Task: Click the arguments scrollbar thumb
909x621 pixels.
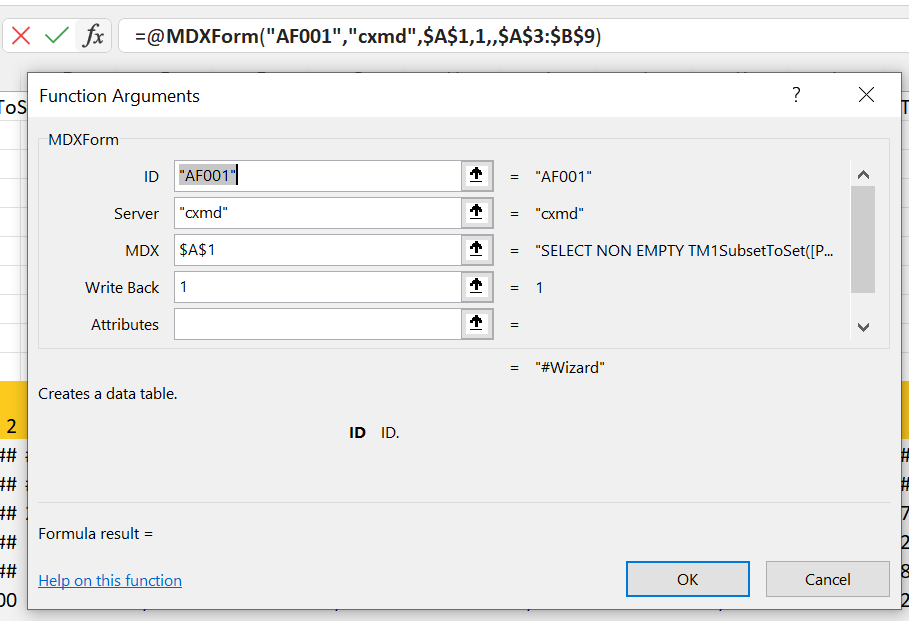Action: tap(863, 240)
